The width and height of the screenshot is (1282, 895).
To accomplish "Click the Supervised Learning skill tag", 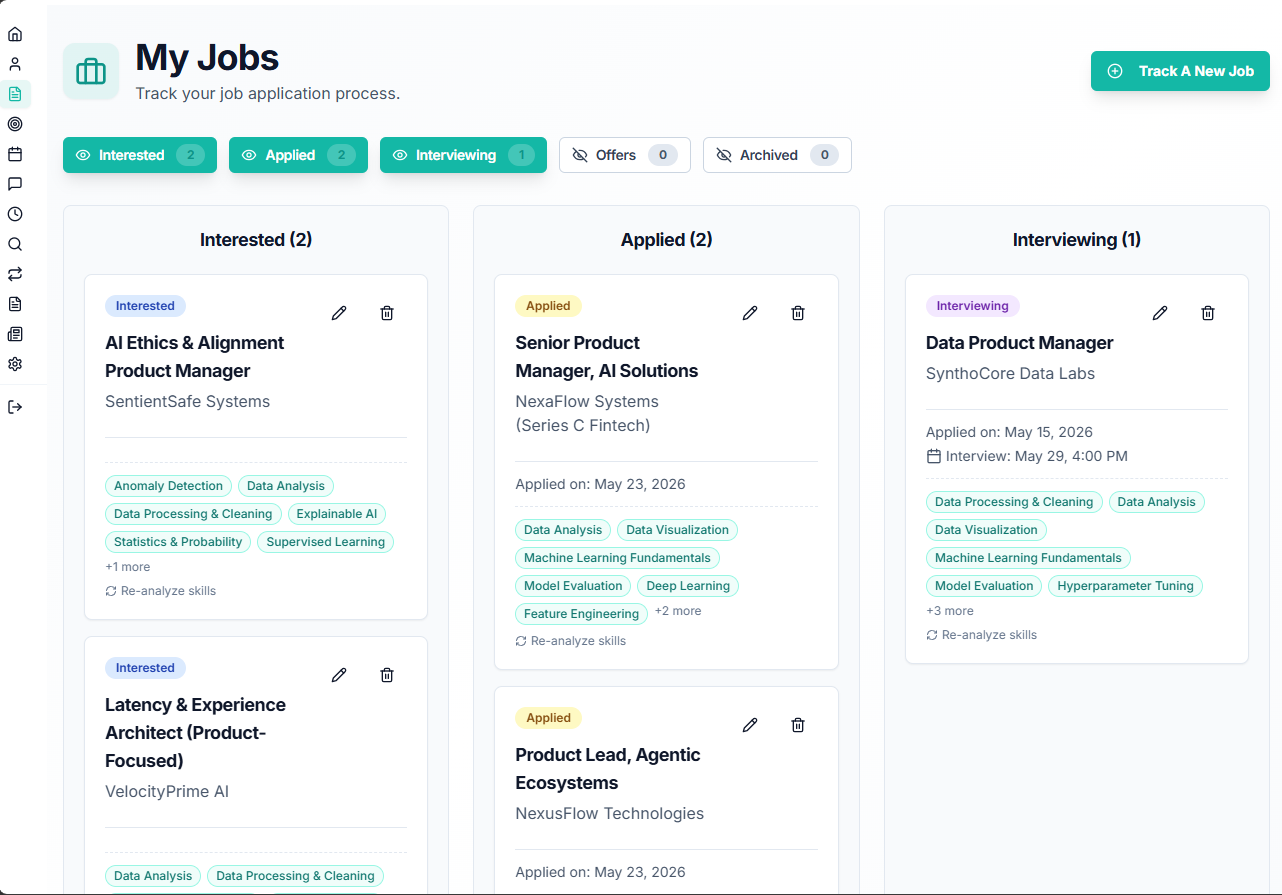I will pyautogui.click(x=326, y=542).
